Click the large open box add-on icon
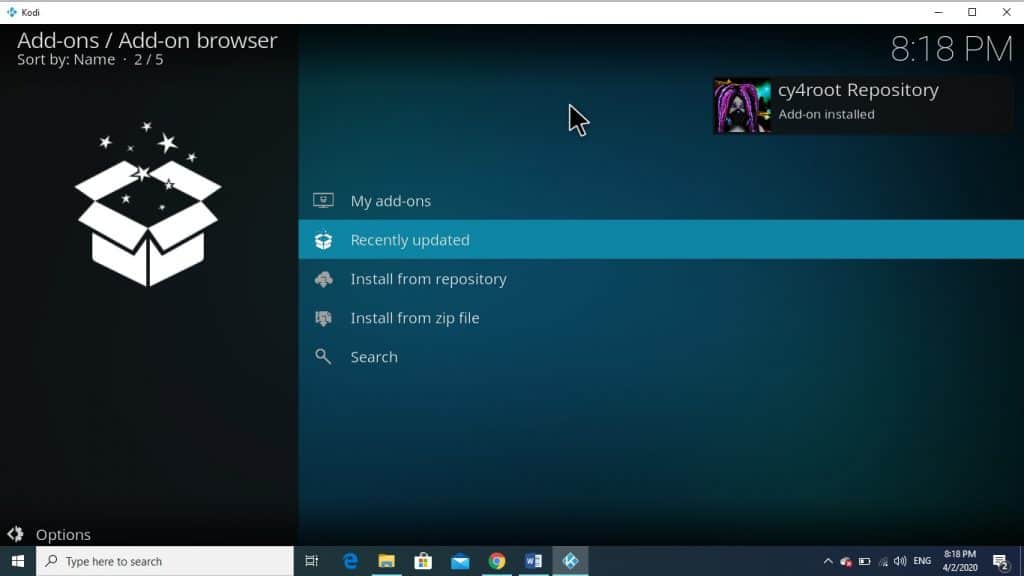 click(148, 204)
